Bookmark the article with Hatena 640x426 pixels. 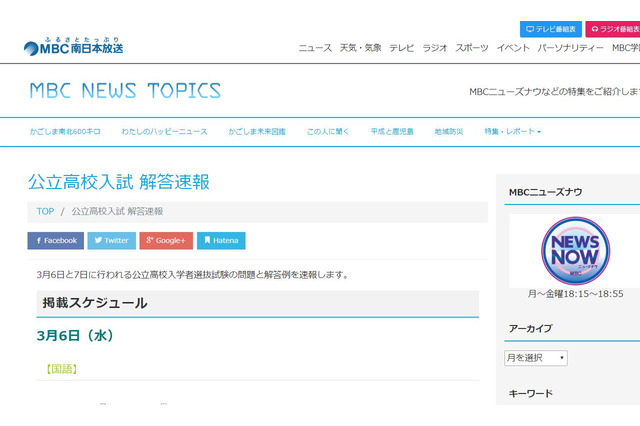pyautogui.click(x=221, y=240)
